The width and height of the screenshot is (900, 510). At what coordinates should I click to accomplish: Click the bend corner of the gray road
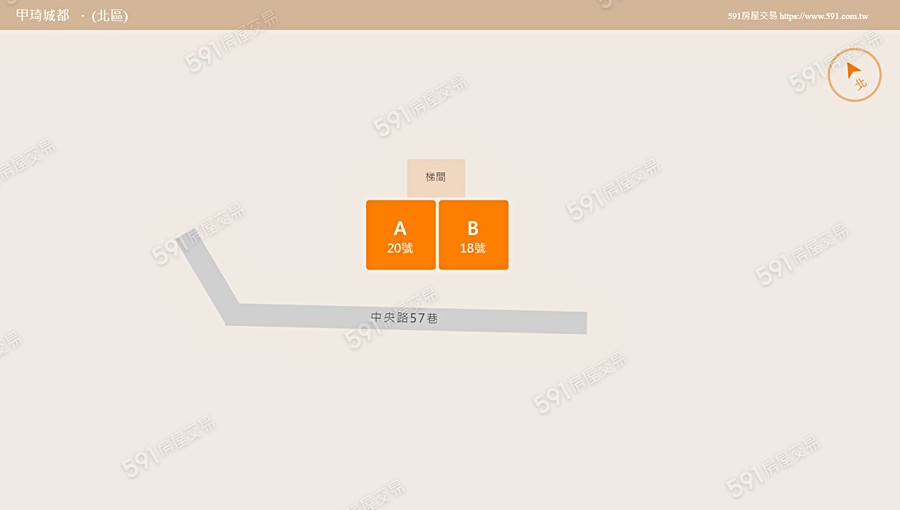[232, 314]
